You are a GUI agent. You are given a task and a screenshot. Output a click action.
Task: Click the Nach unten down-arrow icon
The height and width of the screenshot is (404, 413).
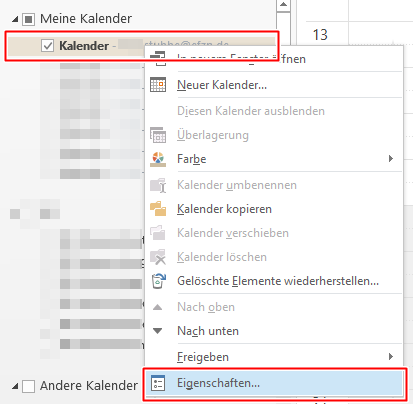157,331
